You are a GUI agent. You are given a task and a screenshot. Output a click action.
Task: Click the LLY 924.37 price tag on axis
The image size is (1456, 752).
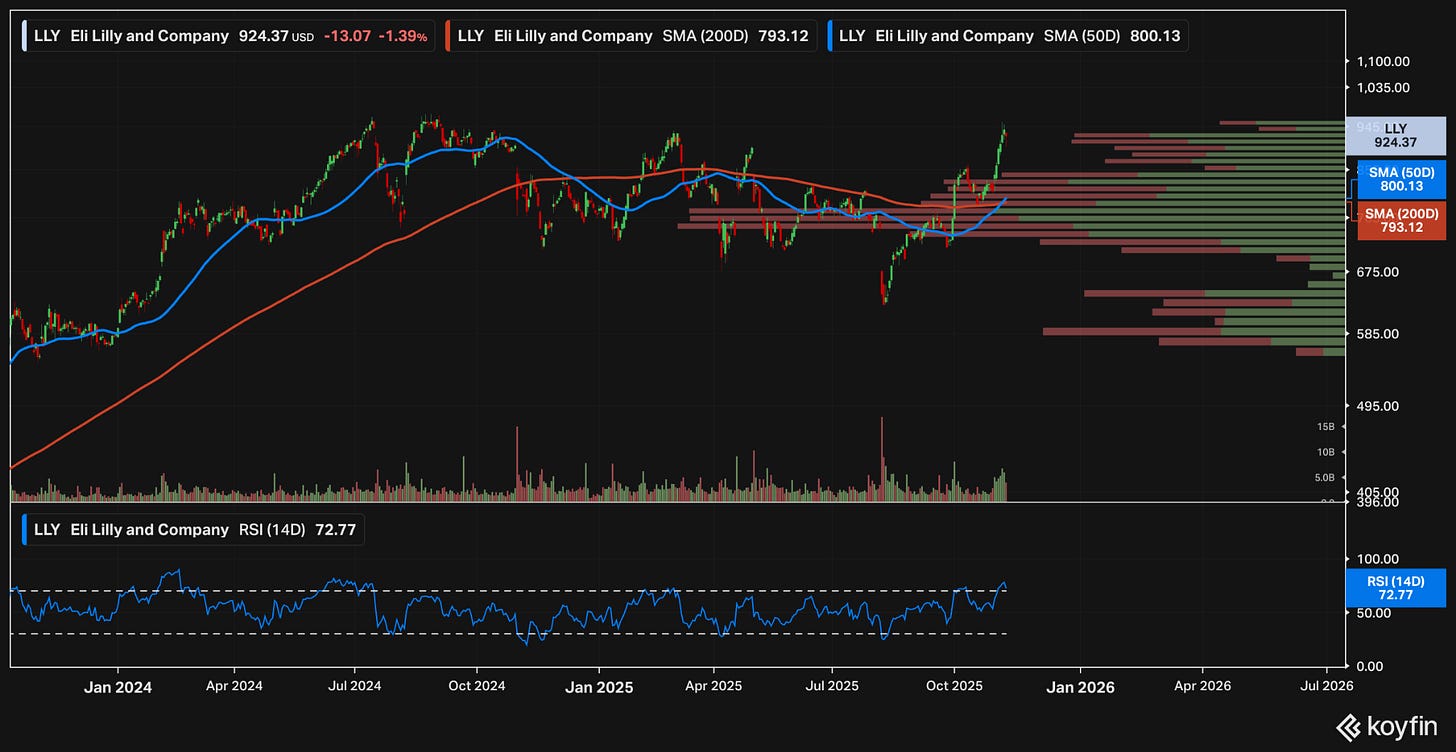[1396, 136]
